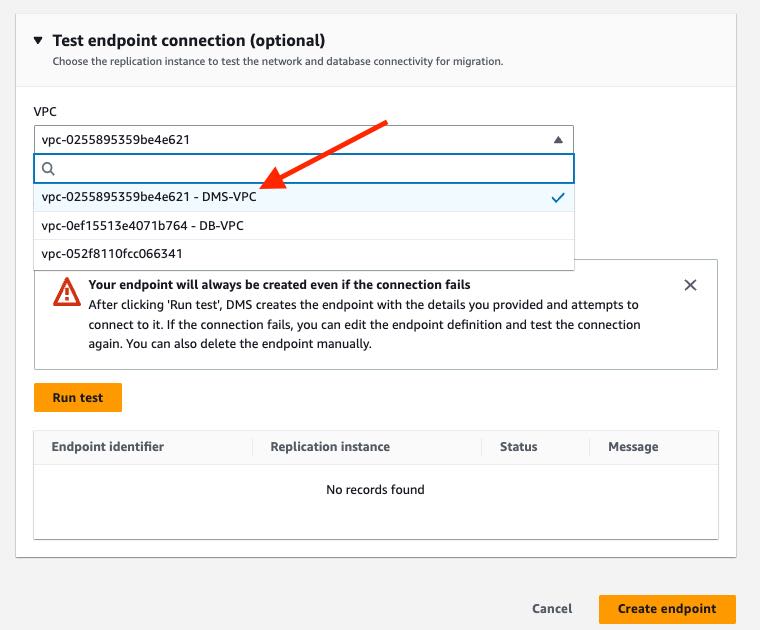Click the VPC search input field
This screenshot has width=760, height=630.
click(x=304, y=169)
